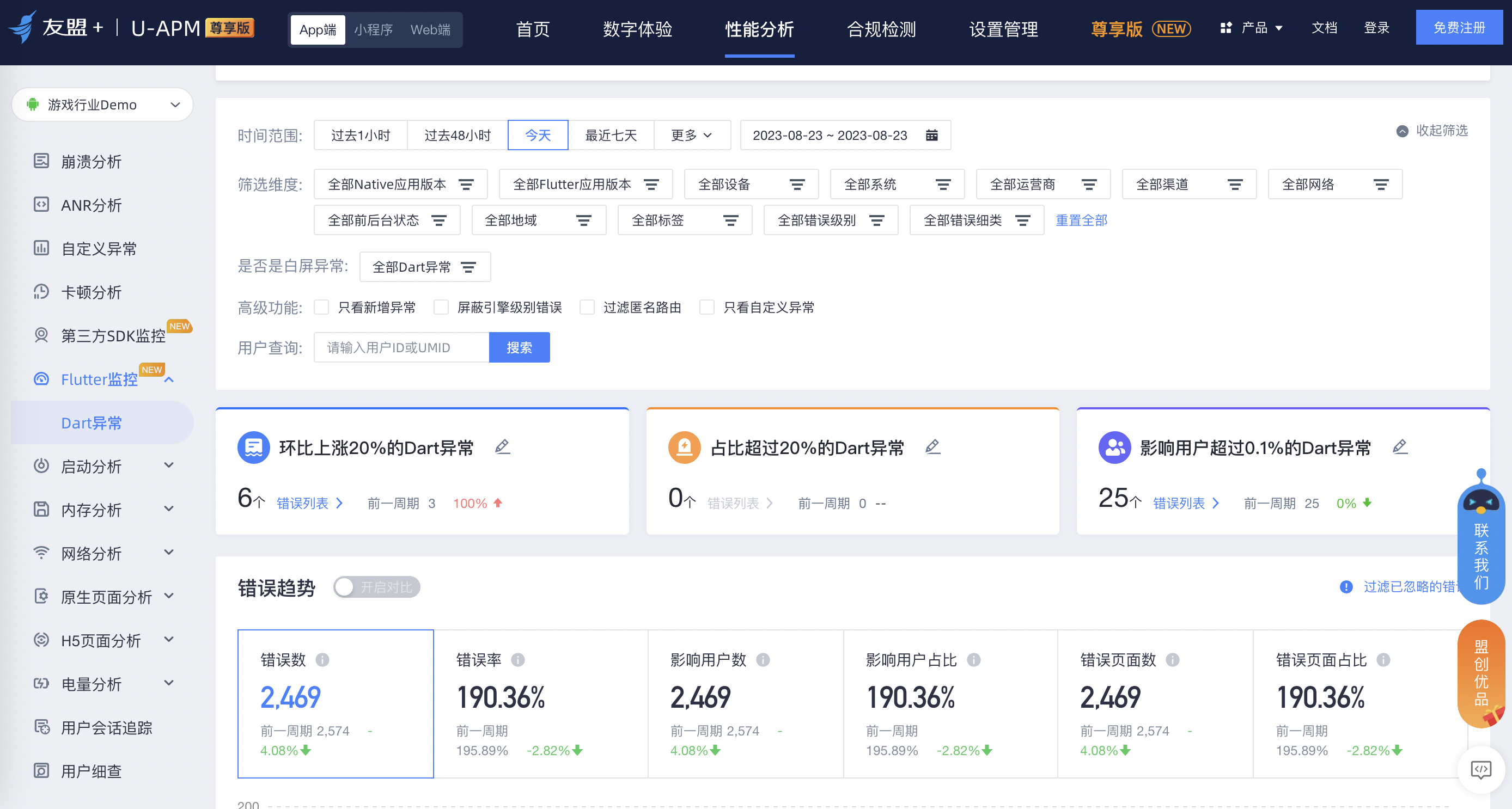
Task: Click info icon next to 影响用户数
Action: point(763,660)
